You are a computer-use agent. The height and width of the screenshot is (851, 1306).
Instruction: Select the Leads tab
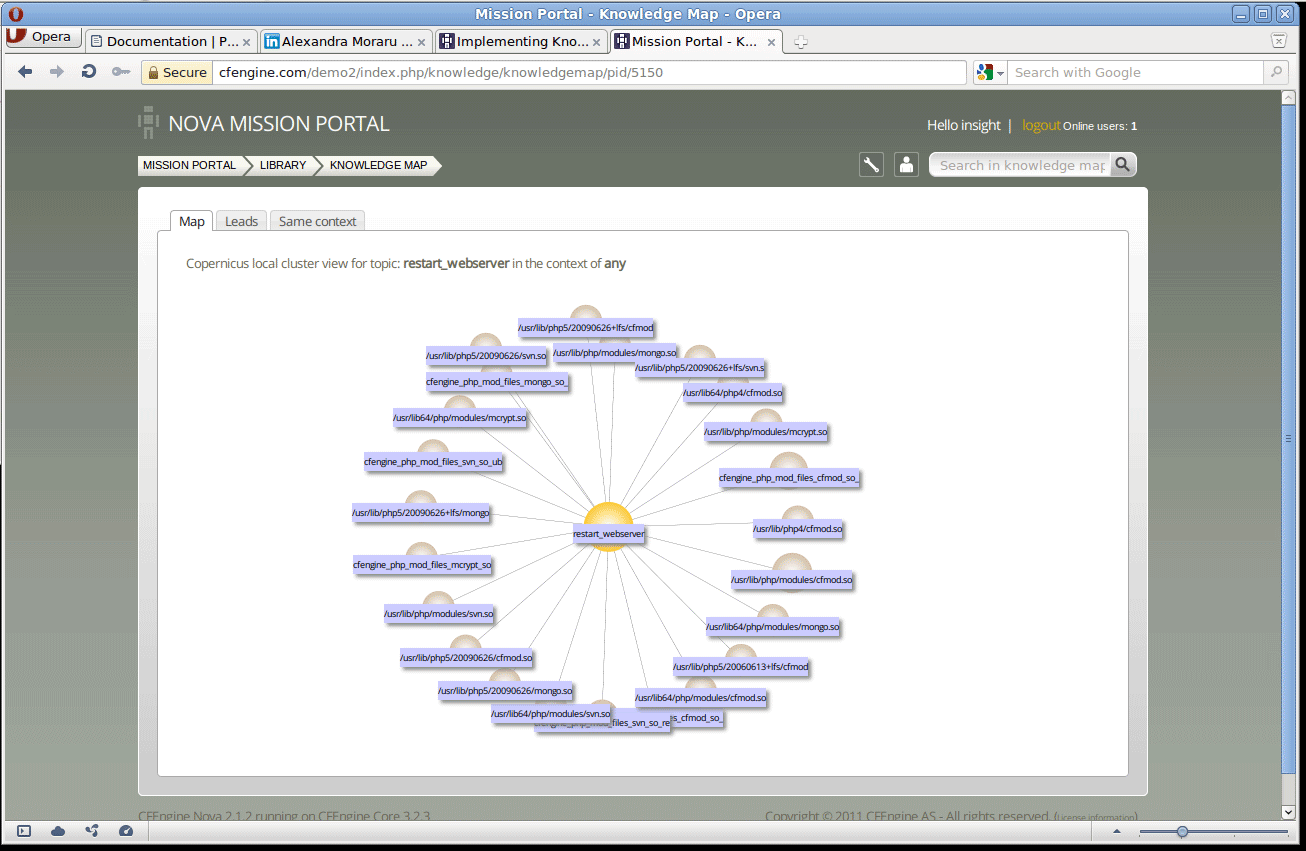coord(241,221)
